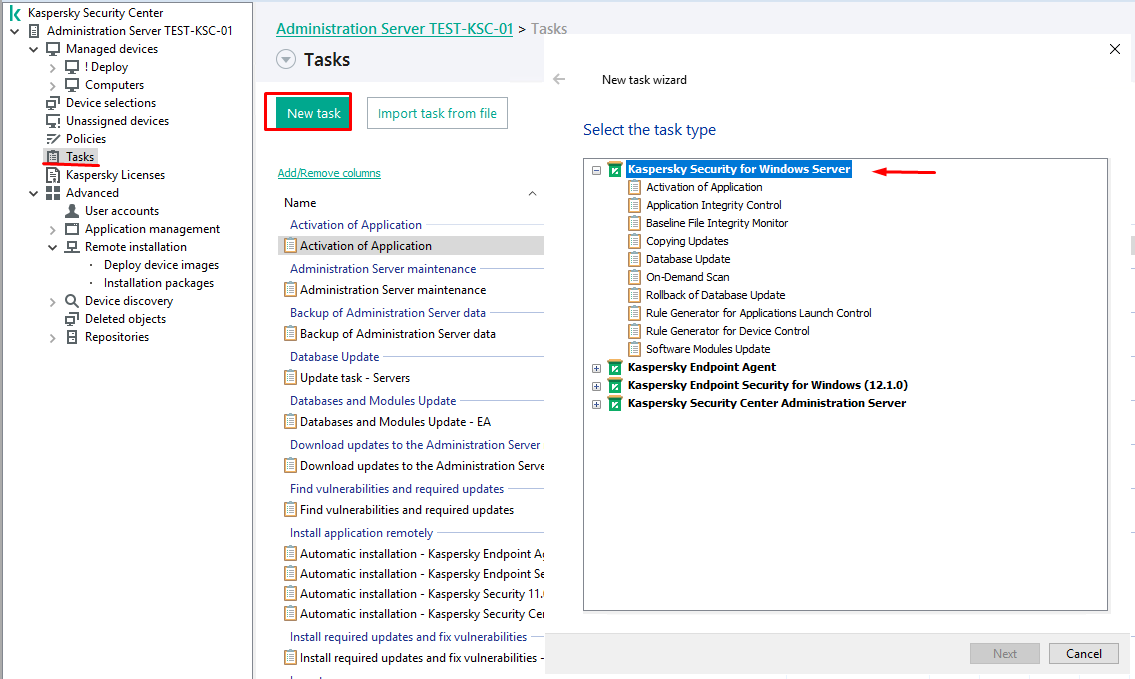Click the Deleted objects icon
Image resolution: width=1135 pixels, height=679 pixels.
tap(72, 319)
